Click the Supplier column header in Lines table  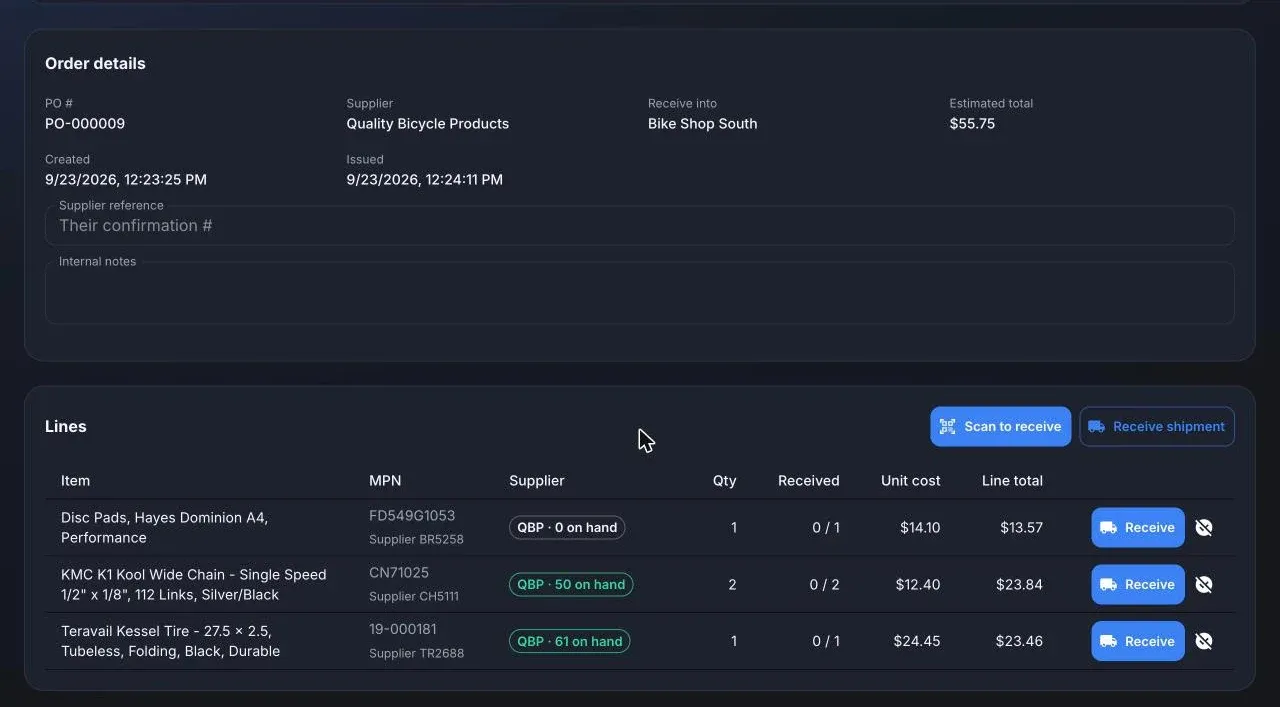(537, 480)
